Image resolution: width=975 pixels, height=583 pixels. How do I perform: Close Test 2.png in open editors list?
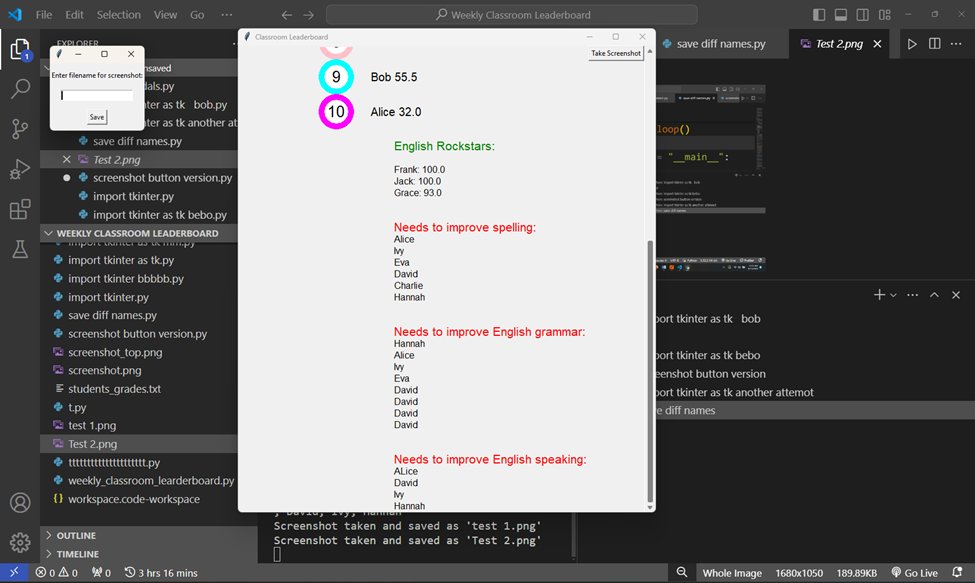click(67, 160)
